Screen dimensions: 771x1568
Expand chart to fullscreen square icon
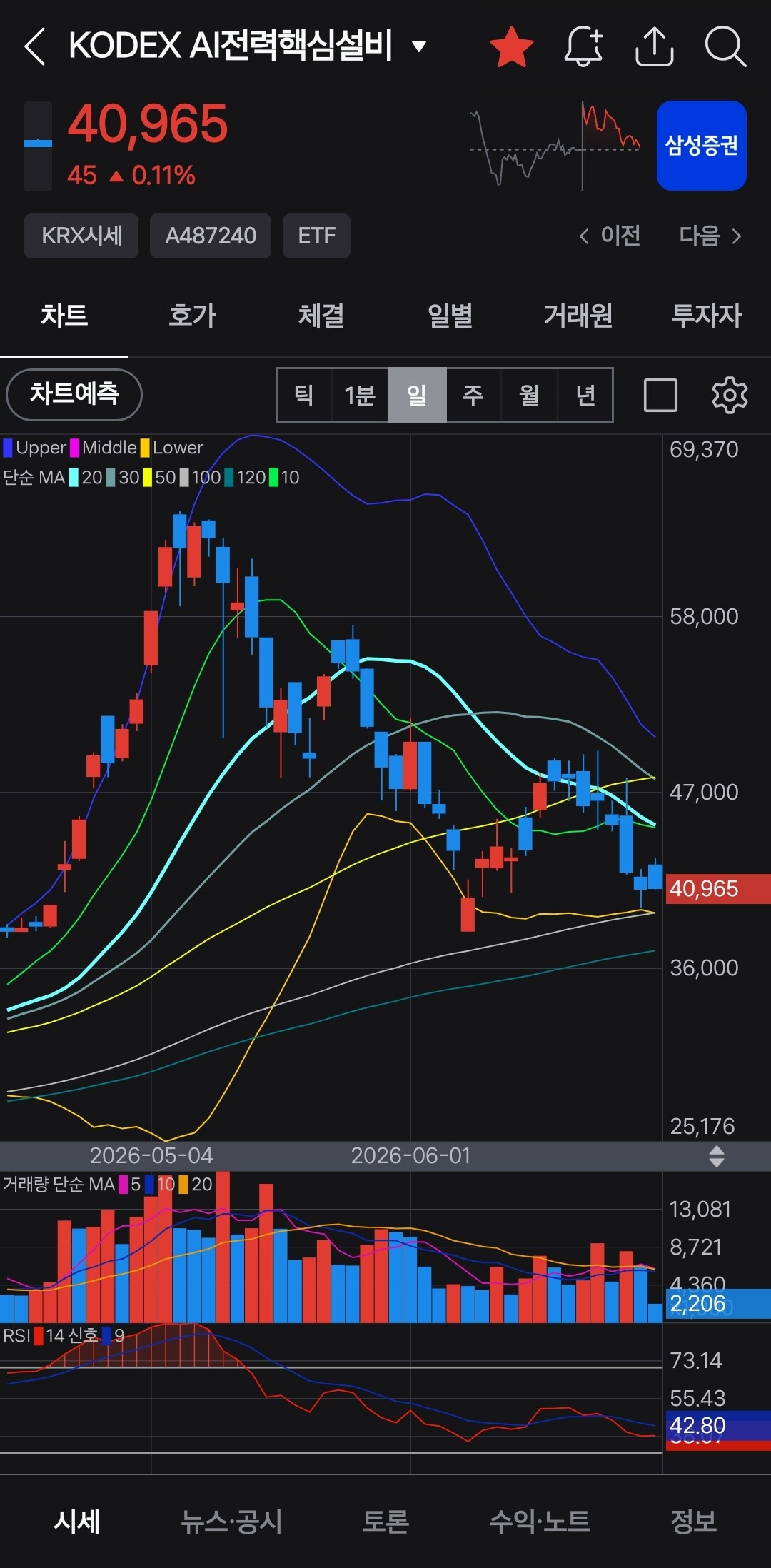pyautogui.click(x=660, y=395)
